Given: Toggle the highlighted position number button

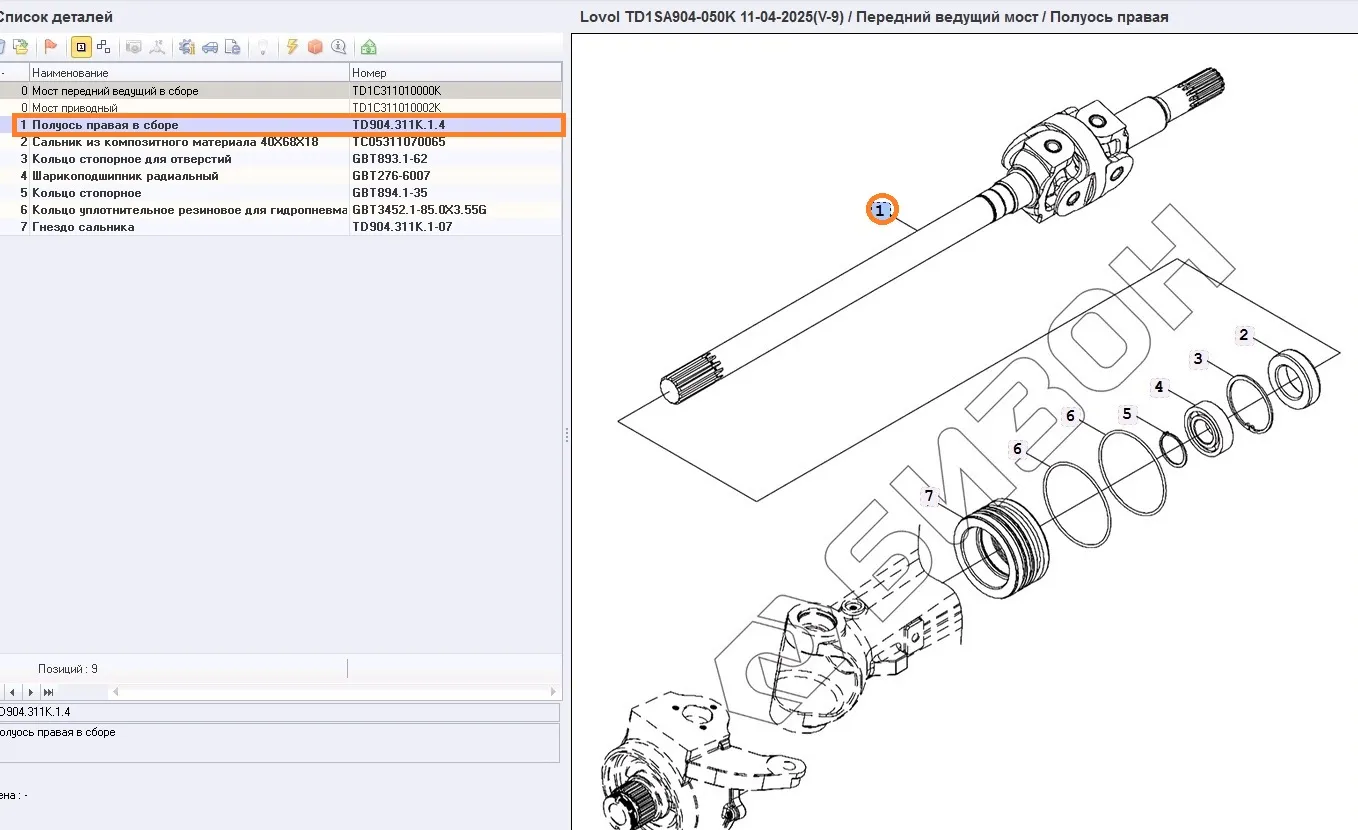Looking at the screenshot, I should click(x=81, y=47).
